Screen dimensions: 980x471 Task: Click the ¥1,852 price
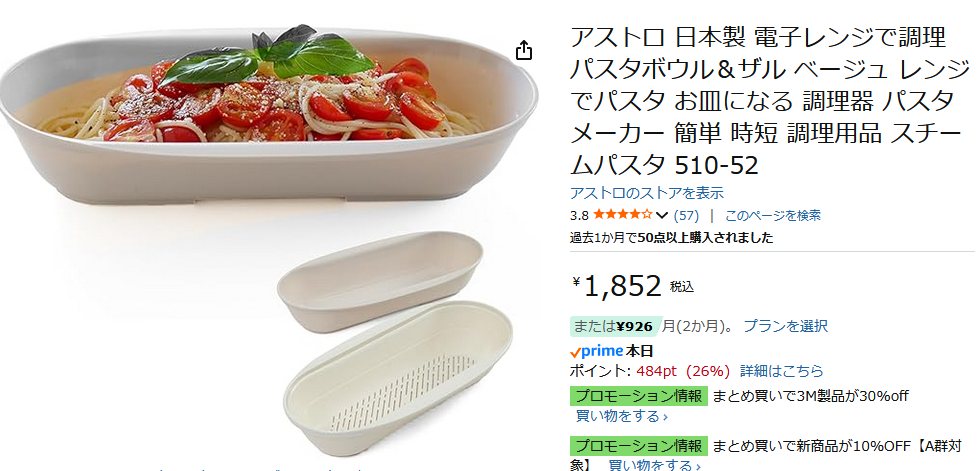(x=622, y=287)
